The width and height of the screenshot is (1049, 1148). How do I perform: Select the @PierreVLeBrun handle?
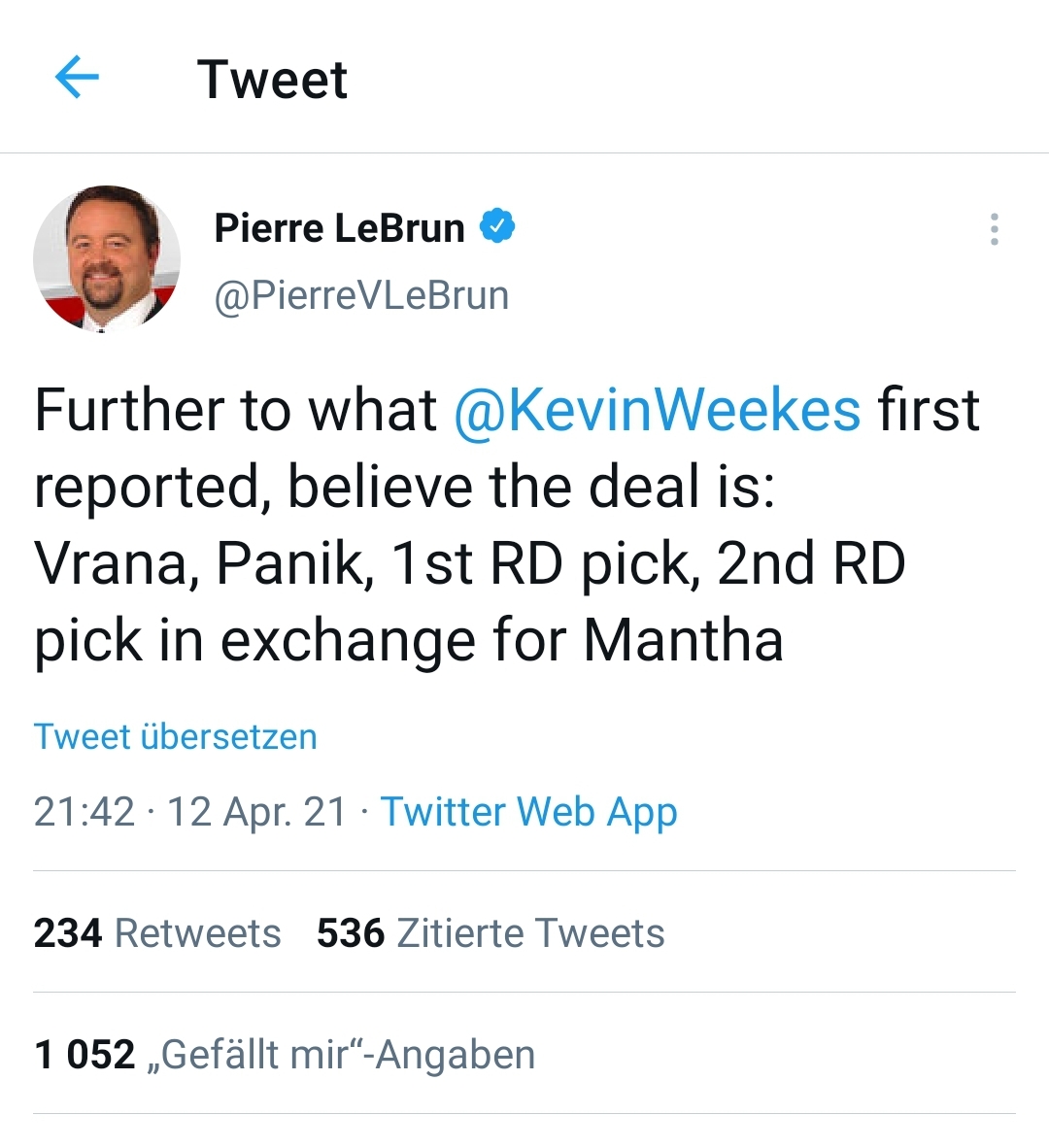(x=361, y=295)
